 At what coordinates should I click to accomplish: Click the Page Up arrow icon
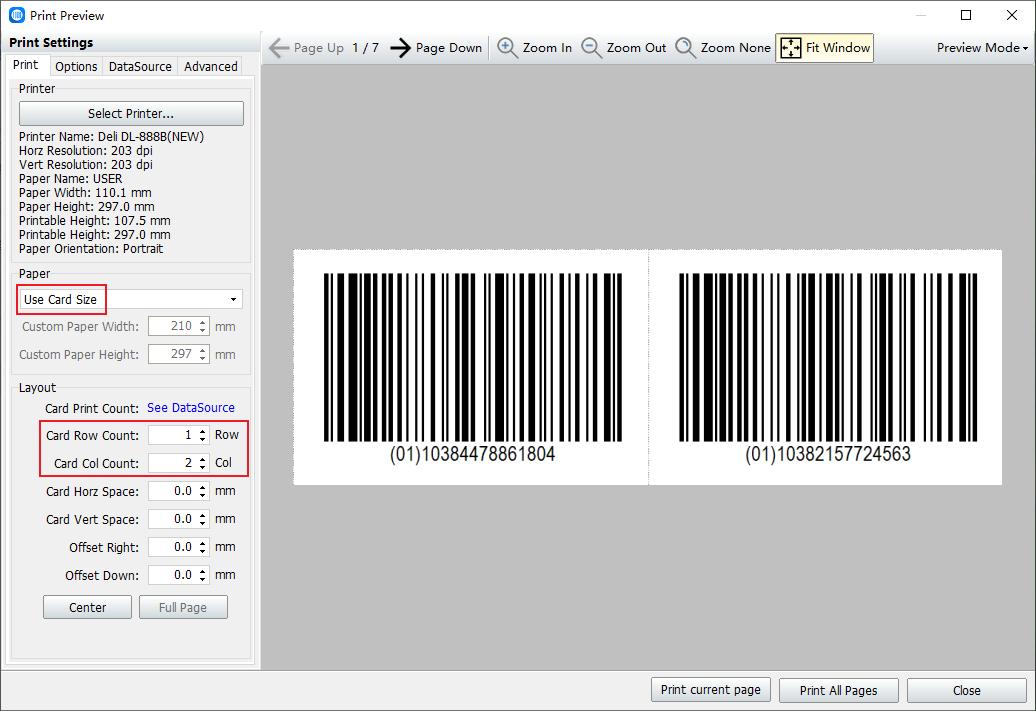coord(279,48)
